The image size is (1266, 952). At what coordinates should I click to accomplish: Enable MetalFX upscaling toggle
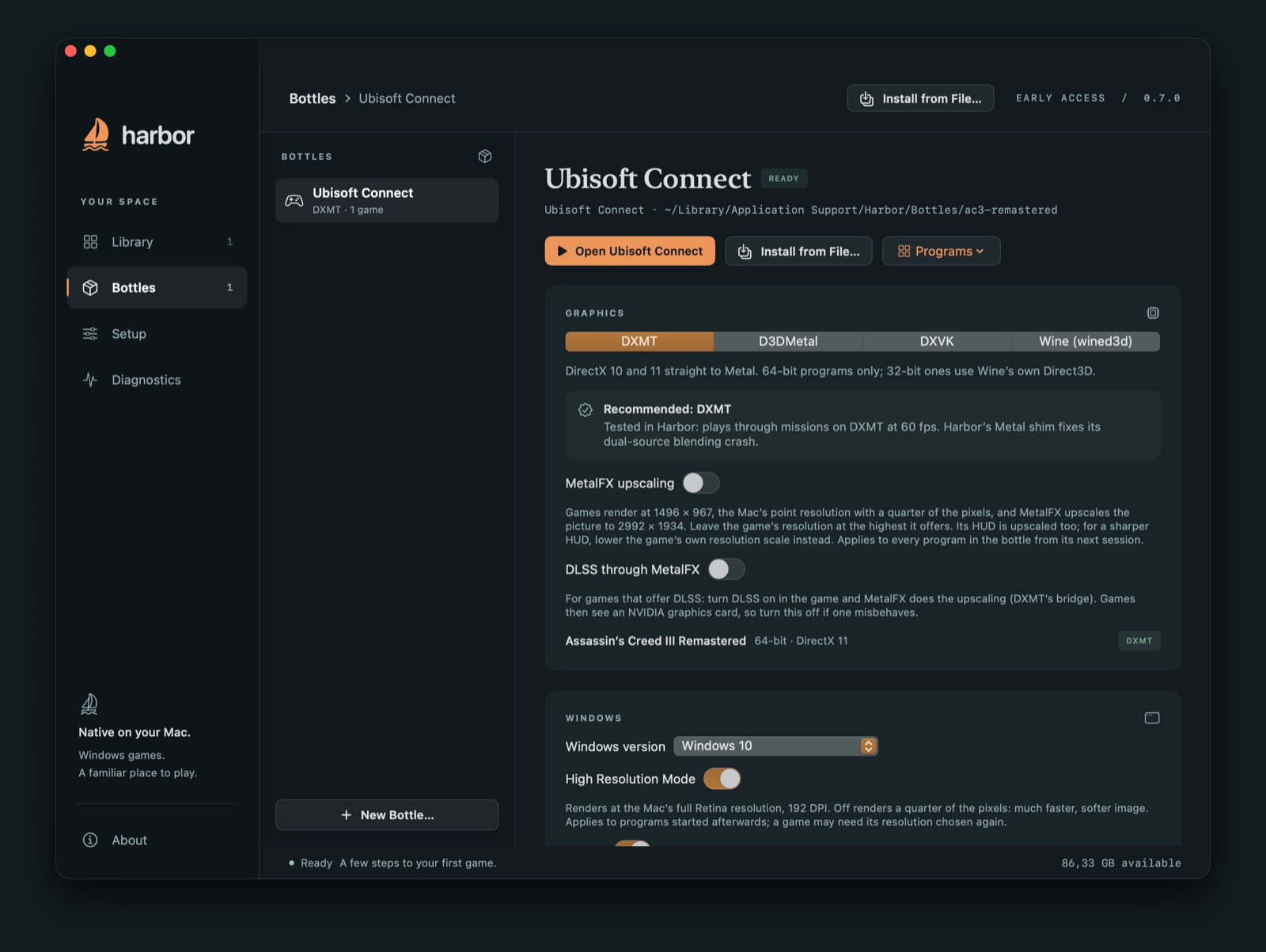[701, 483]
